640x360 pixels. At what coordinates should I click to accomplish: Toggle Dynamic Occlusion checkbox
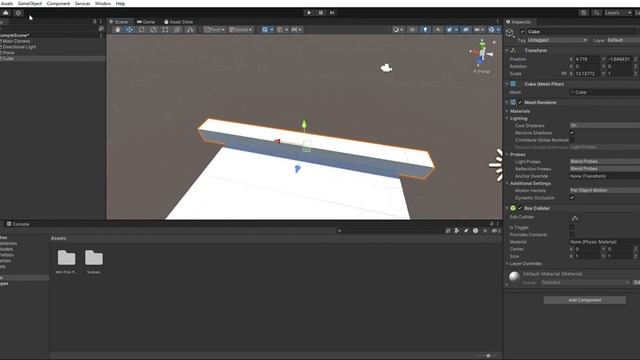point(572,198)
